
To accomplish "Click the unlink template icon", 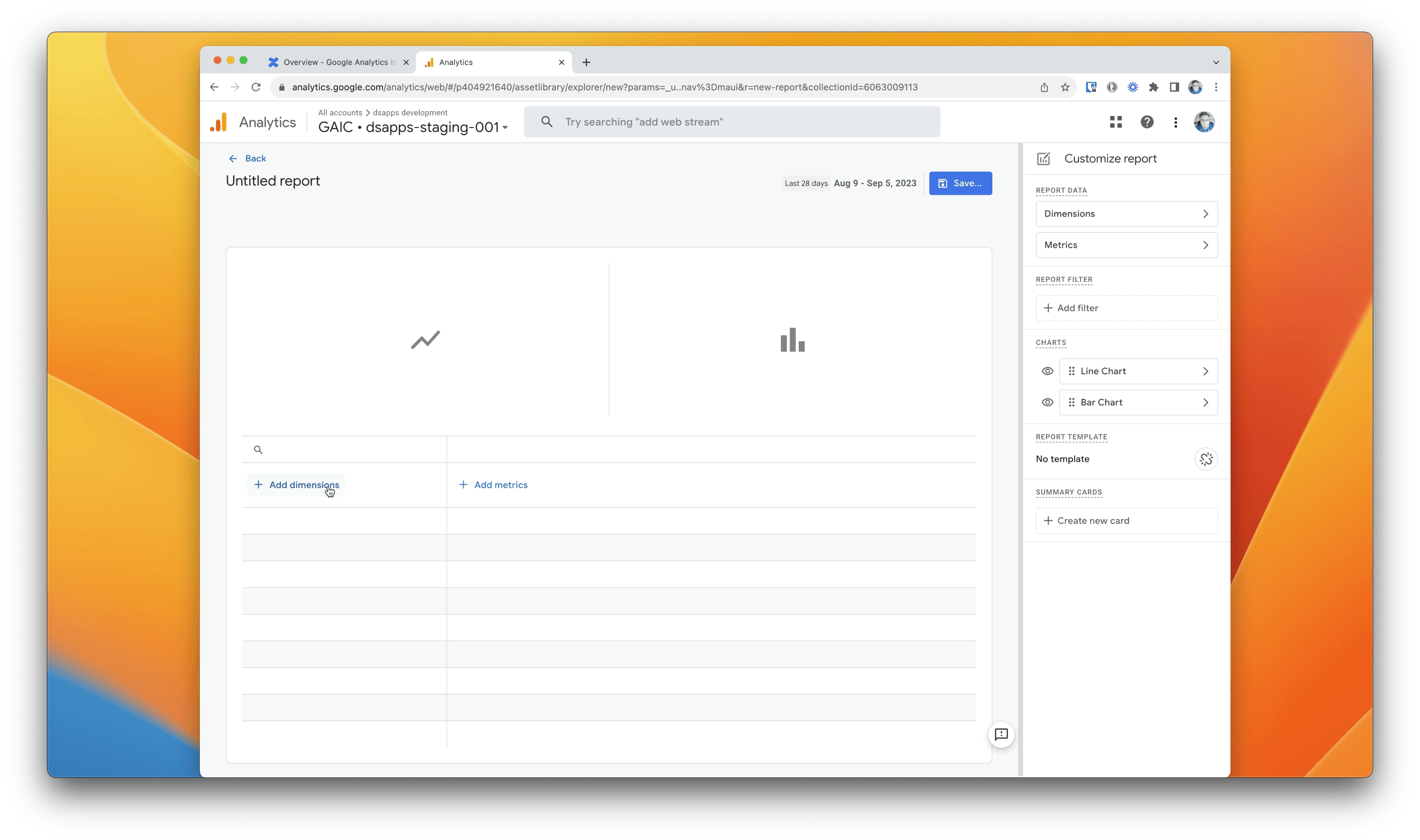I will pyautogui.click(x=1206, y=458).
